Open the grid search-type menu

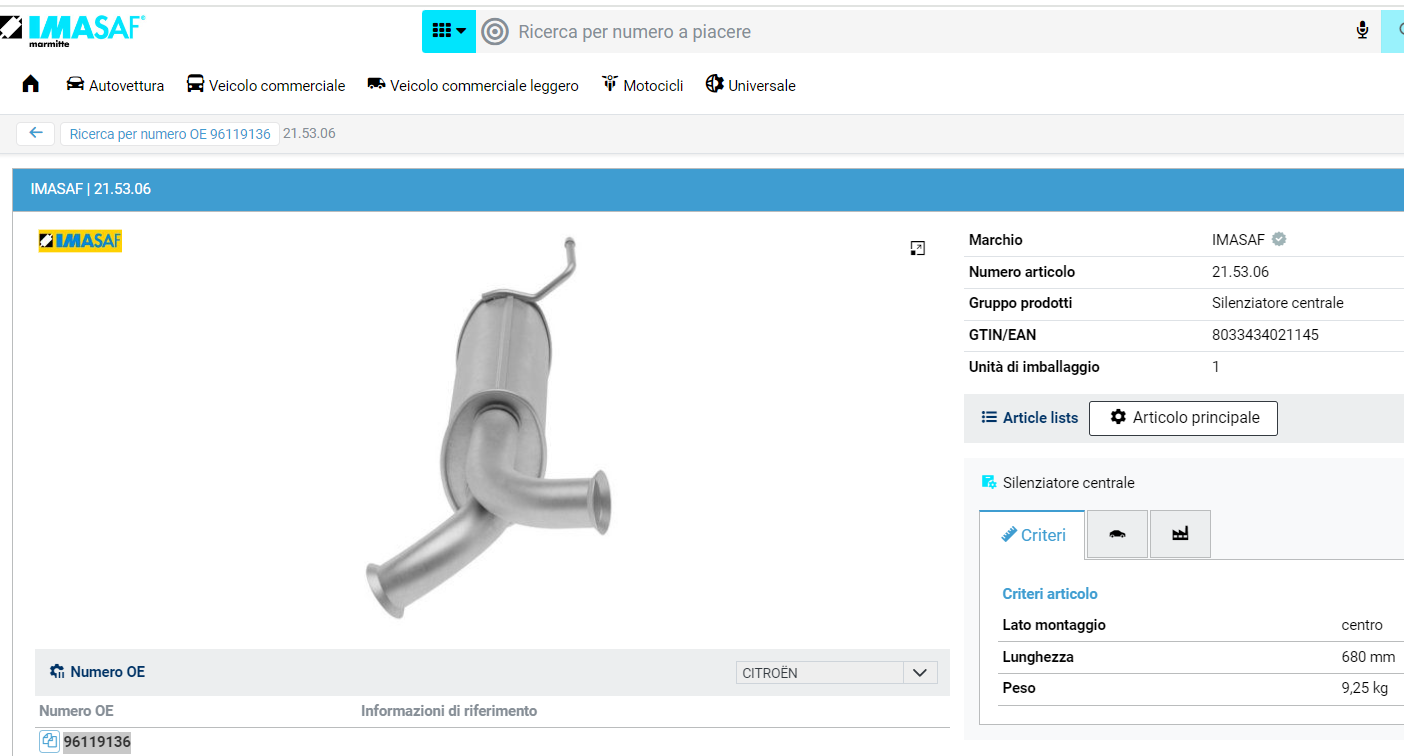click(449, 31)
